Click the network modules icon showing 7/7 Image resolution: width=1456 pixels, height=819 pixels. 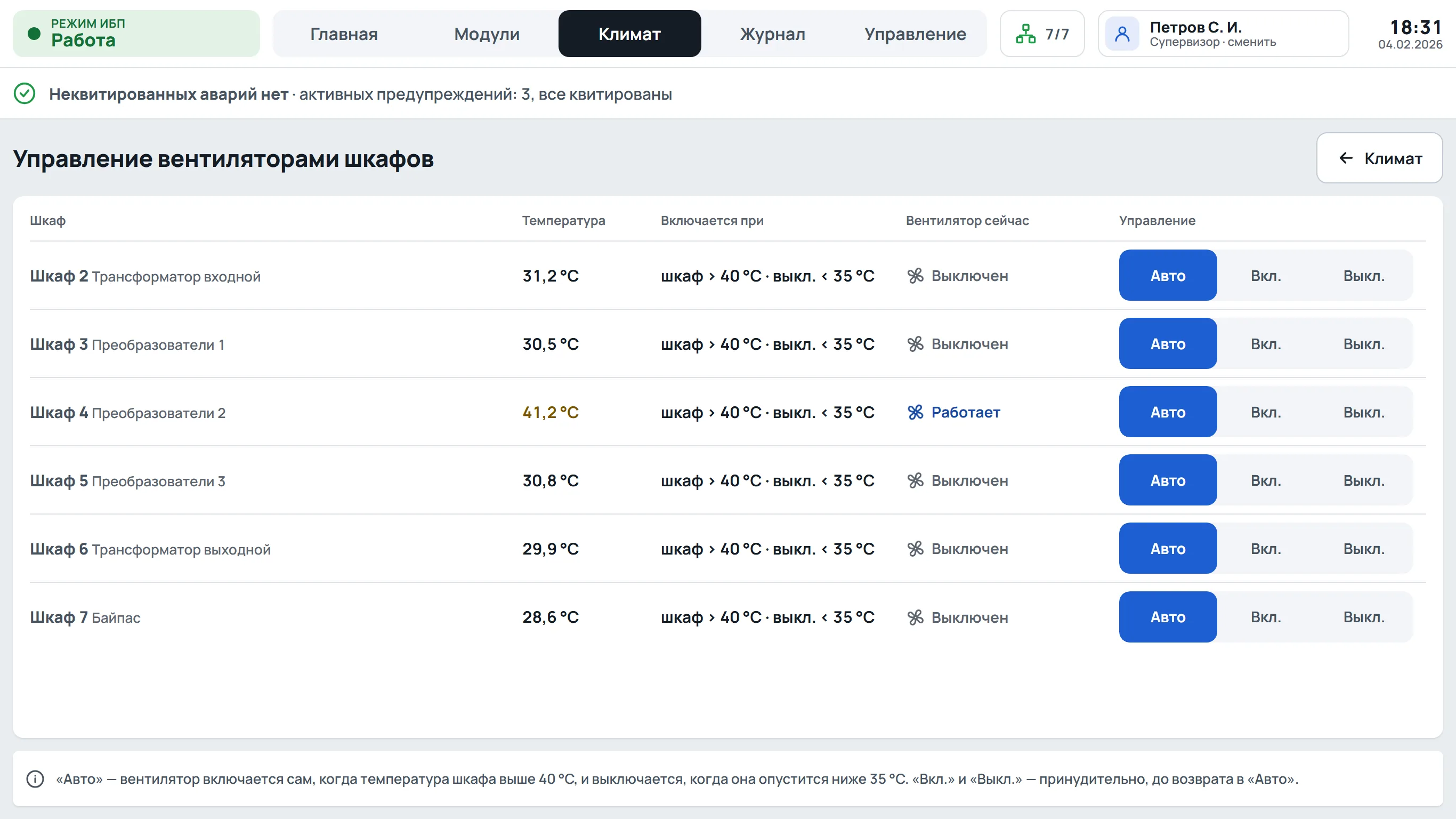tap(1025, 34)
